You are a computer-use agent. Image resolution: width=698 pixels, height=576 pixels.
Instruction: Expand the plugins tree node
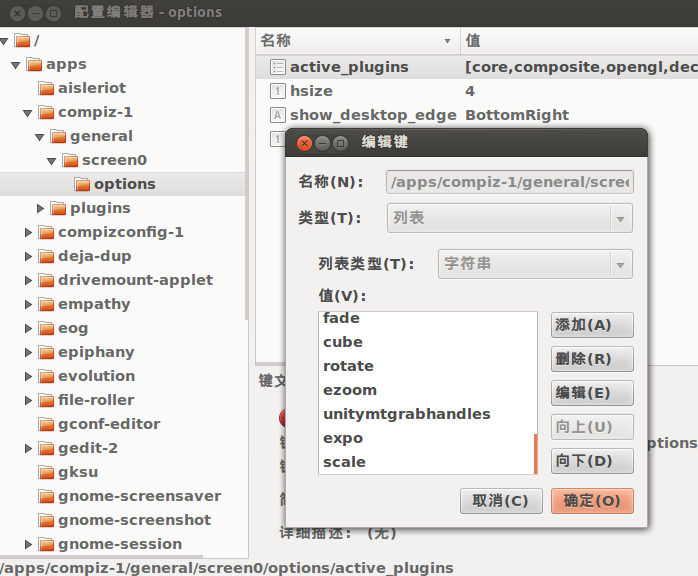40,208
